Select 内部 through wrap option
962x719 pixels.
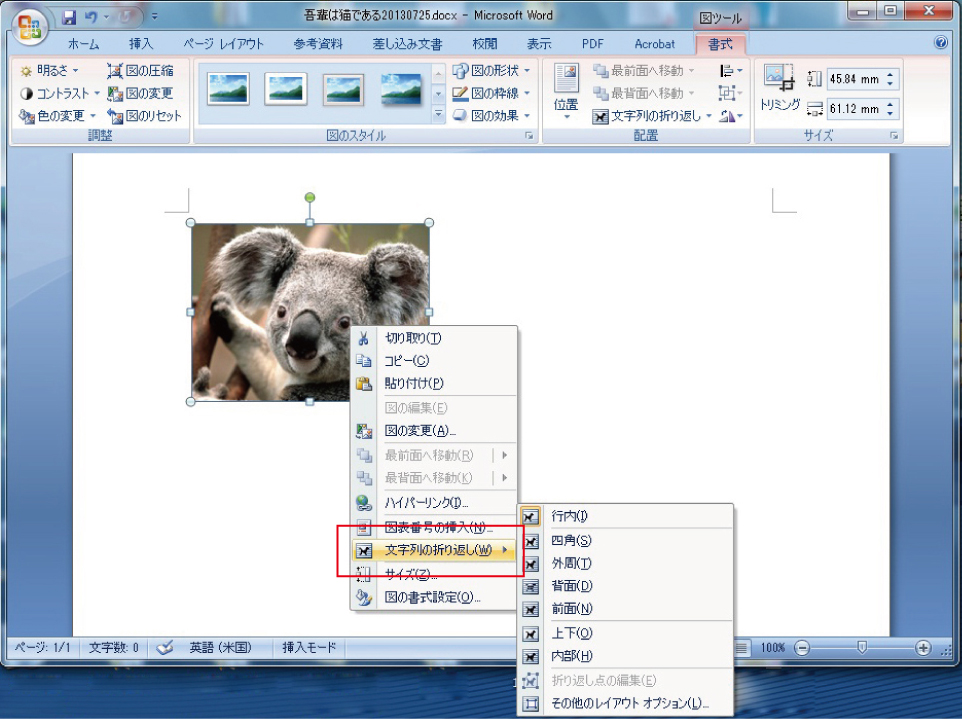tap(625, 656)
